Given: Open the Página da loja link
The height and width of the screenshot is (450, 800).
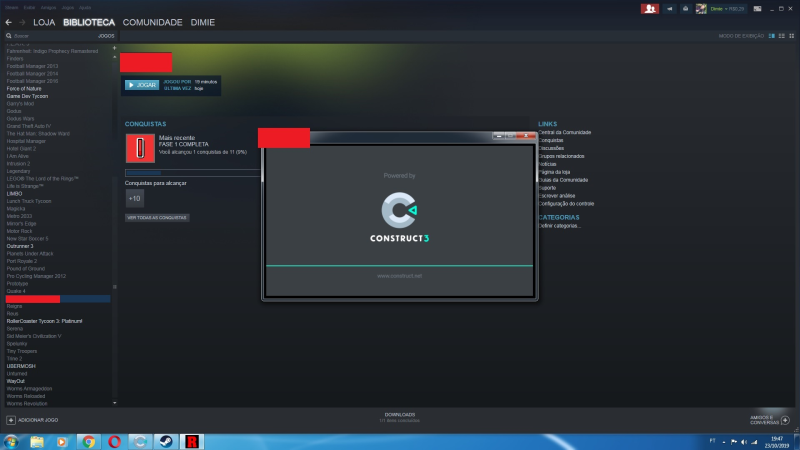Looking at the screenshot, I should coord(554,172).
